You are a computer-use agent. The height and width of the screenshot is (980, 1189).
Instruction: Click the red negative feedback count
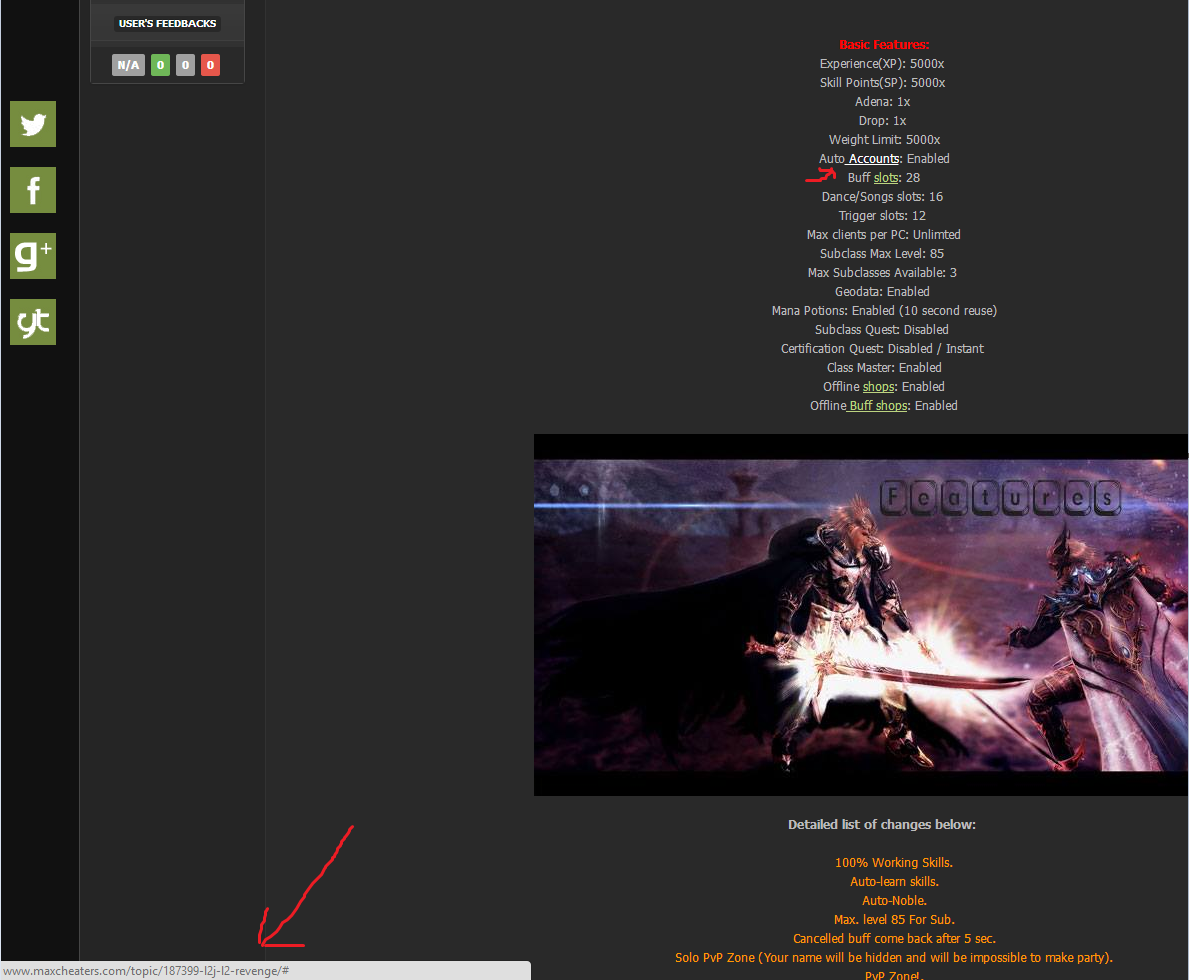(x=210, y=65)
